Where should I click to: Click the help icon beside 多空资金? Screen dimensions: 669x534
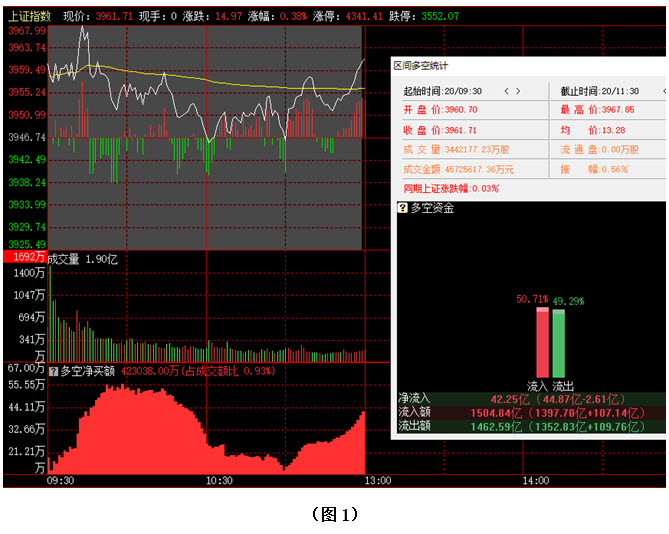402,208
